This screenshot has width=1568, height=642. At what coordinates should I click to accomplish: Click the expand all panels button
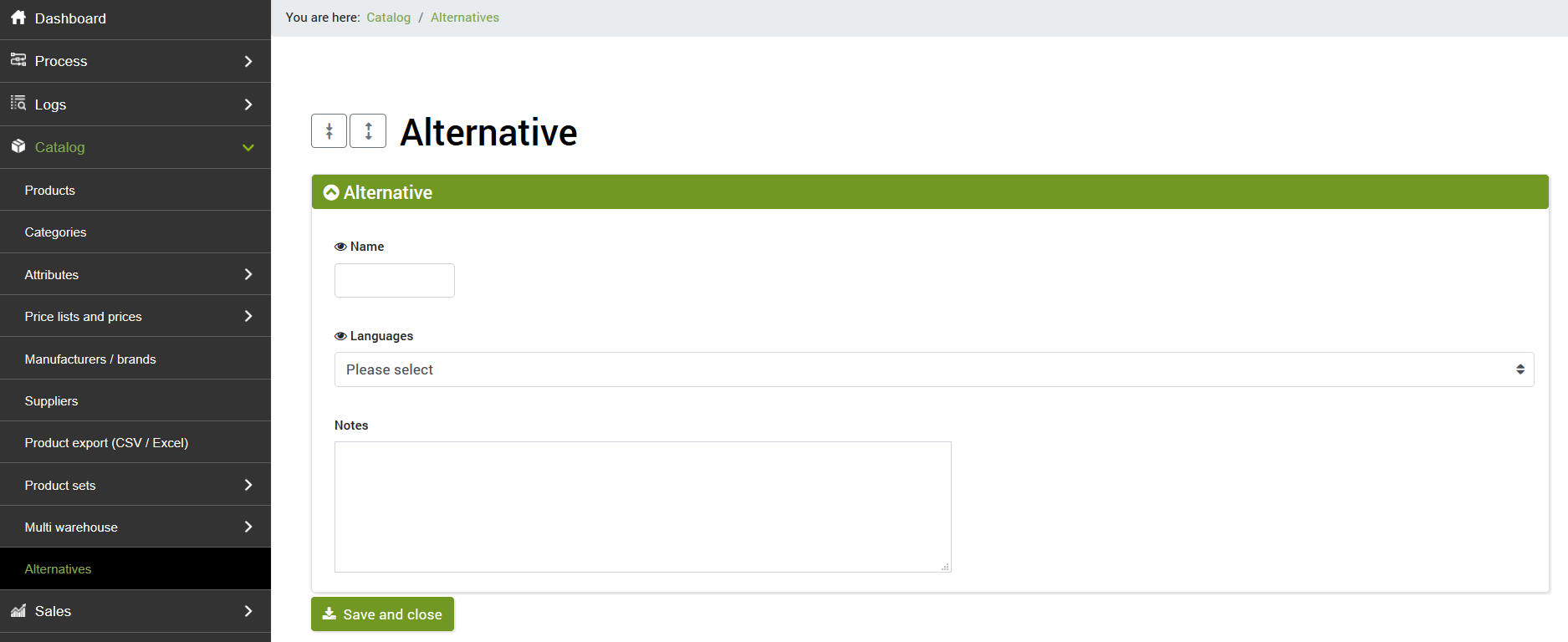point(368,131)
